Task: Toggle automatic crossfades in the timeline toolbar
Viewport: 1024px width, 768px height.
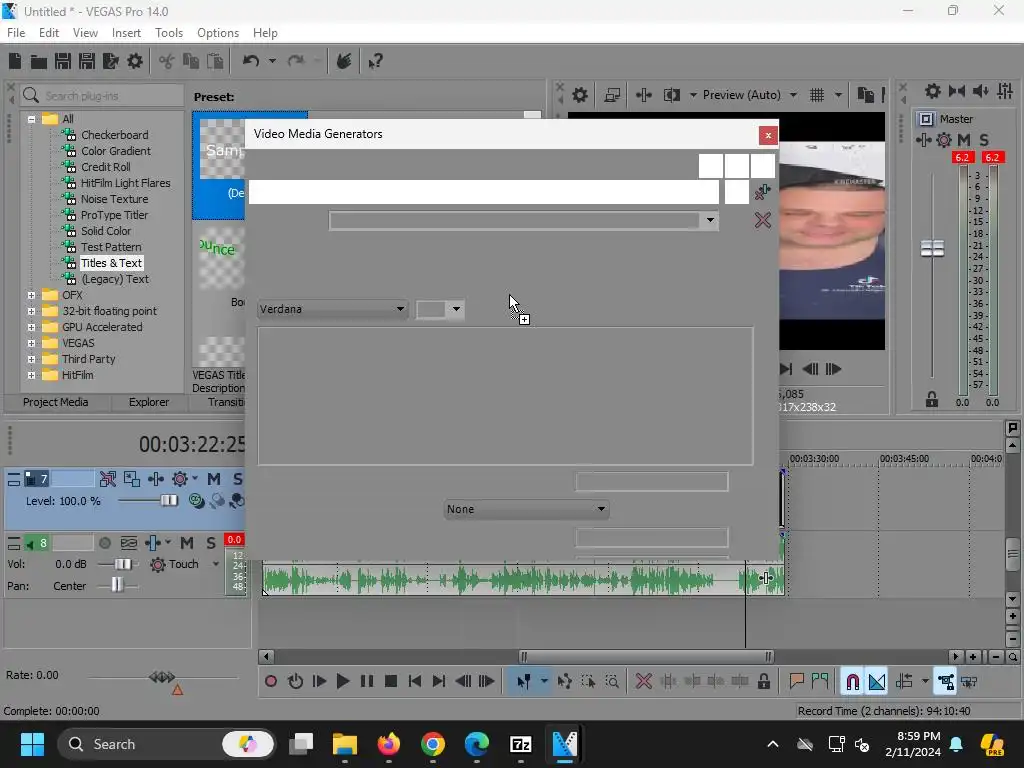Action: pyautogui.click(x=877, y=682)
